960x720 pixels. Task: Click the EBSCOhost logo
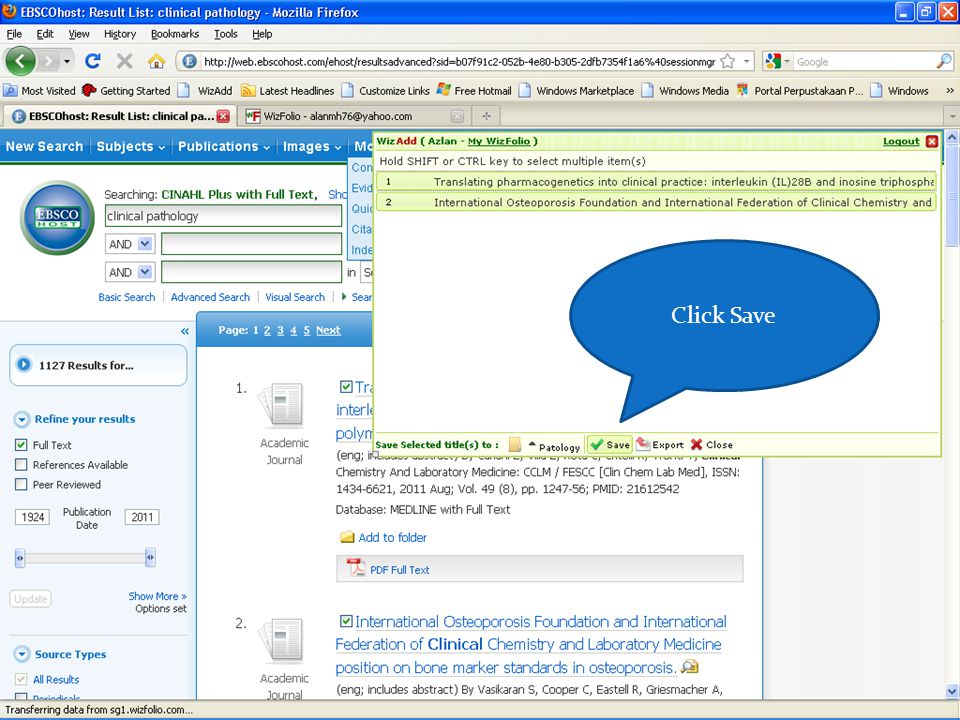point(57,217)
